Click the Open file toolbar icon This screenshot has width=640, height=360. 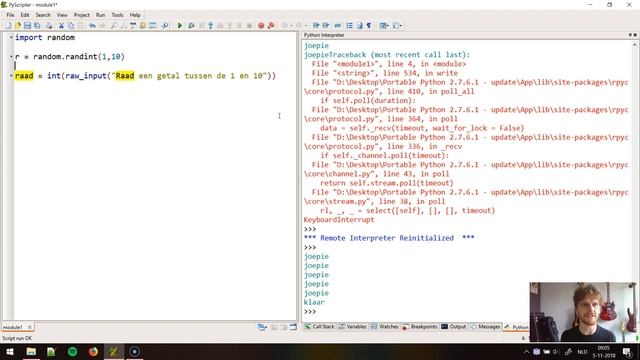[18, 25]
